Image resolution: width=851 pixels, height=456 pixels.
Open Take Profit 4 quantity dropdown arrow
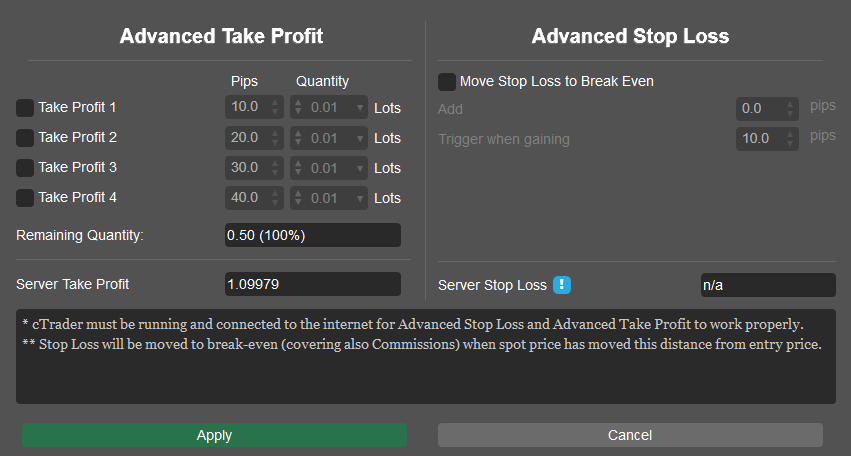(360, 198)
